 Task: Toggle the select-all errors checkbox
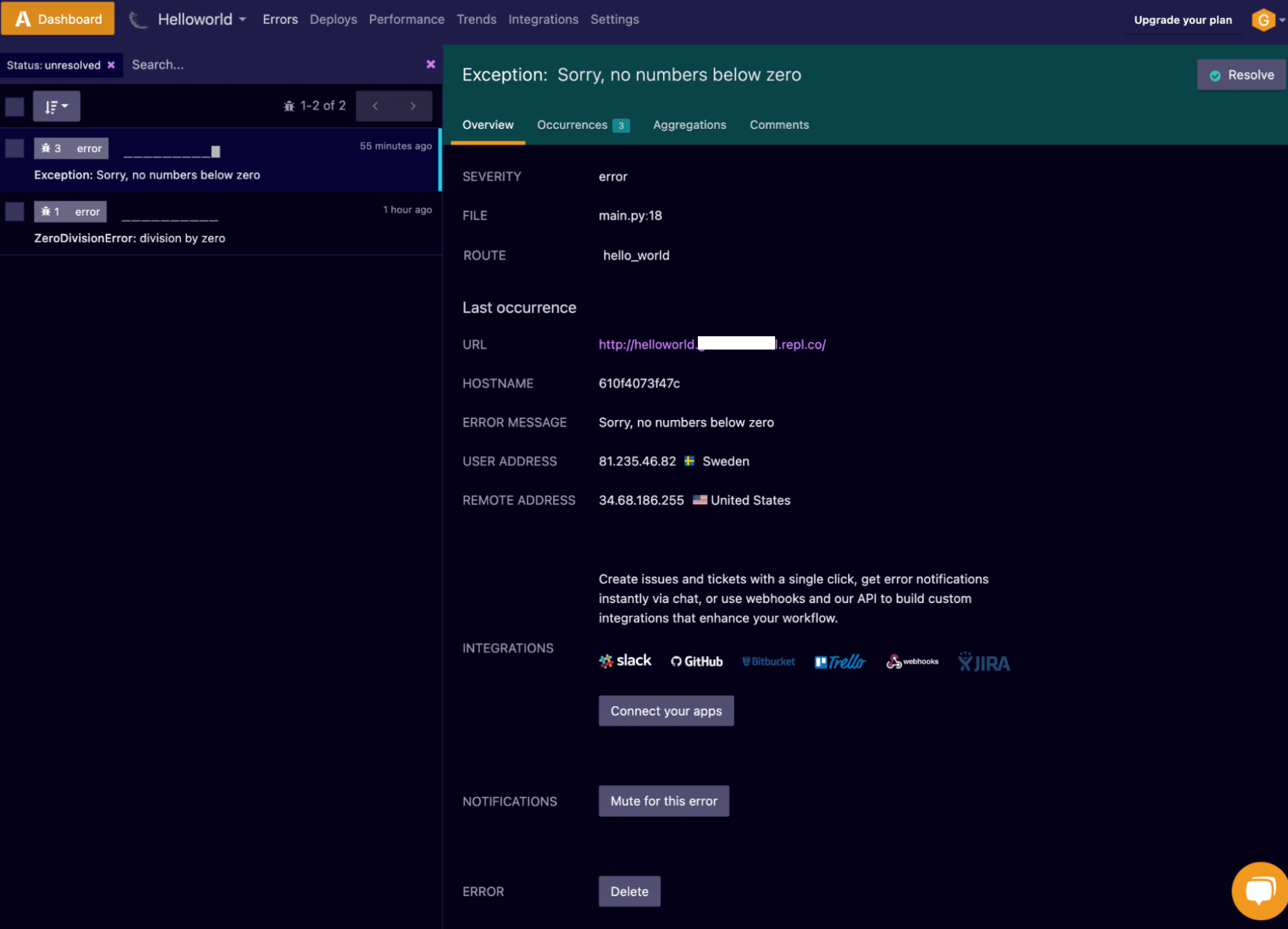click(14, 107)
